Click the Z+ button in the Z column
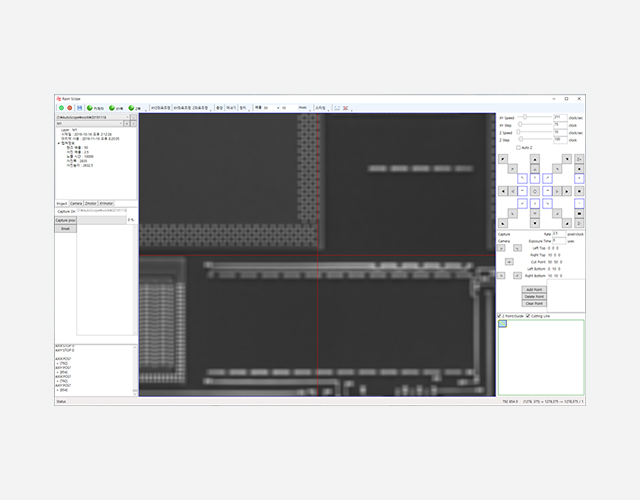The height and width of the screenshot is (500, 640). pyautogui.click(x=579, y=159)
